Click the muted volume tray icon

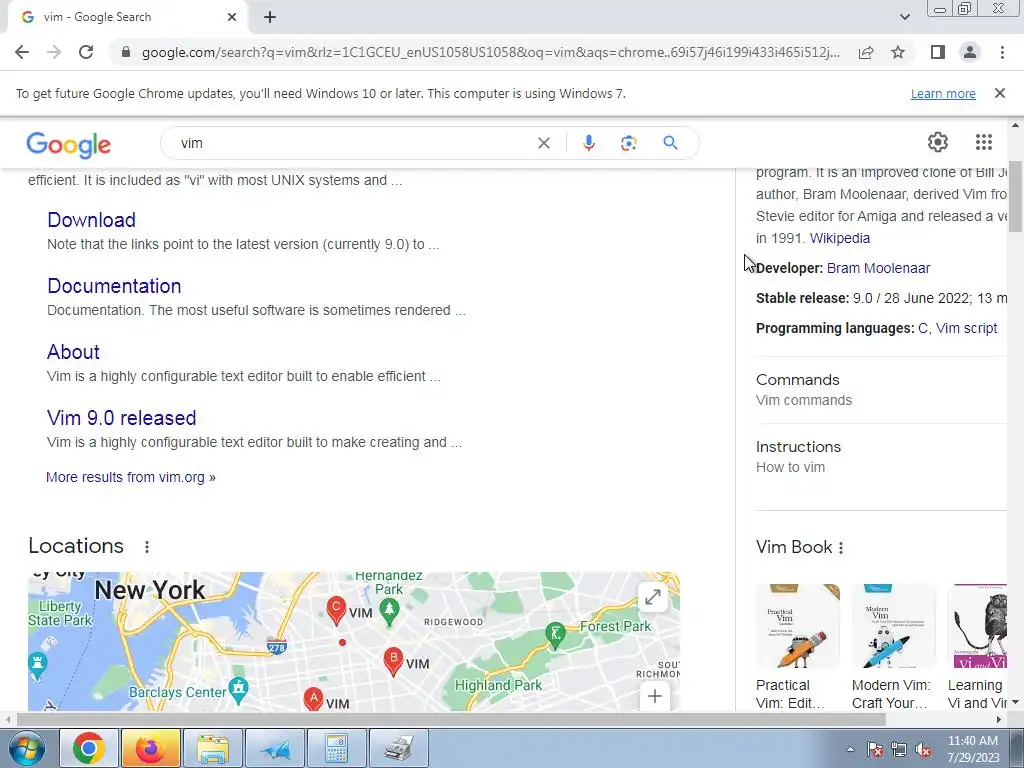pyautogui.click(x=923, y=749)
